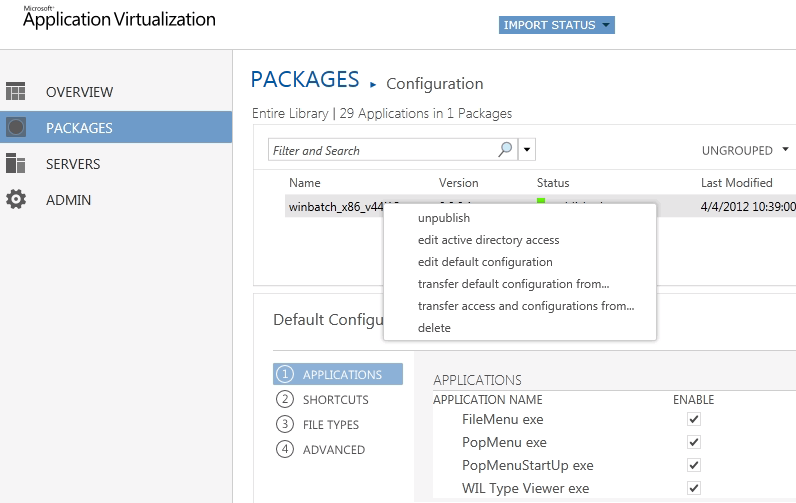
Task: Open the Servers sidebar section
Action: pos(73,164)
